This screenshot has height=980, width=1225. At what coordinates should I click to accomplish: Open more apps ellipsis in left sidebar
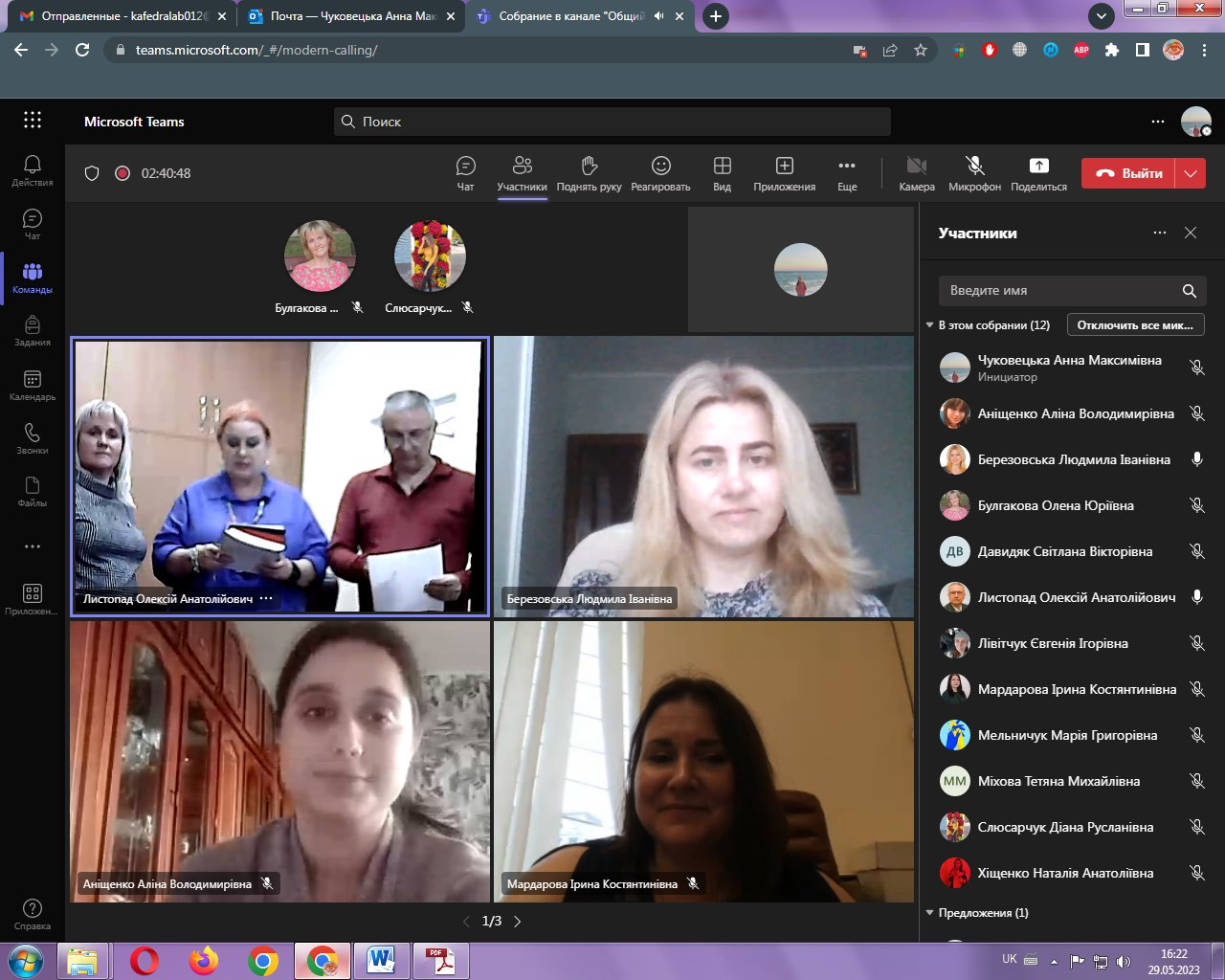(x=33, y=546)
